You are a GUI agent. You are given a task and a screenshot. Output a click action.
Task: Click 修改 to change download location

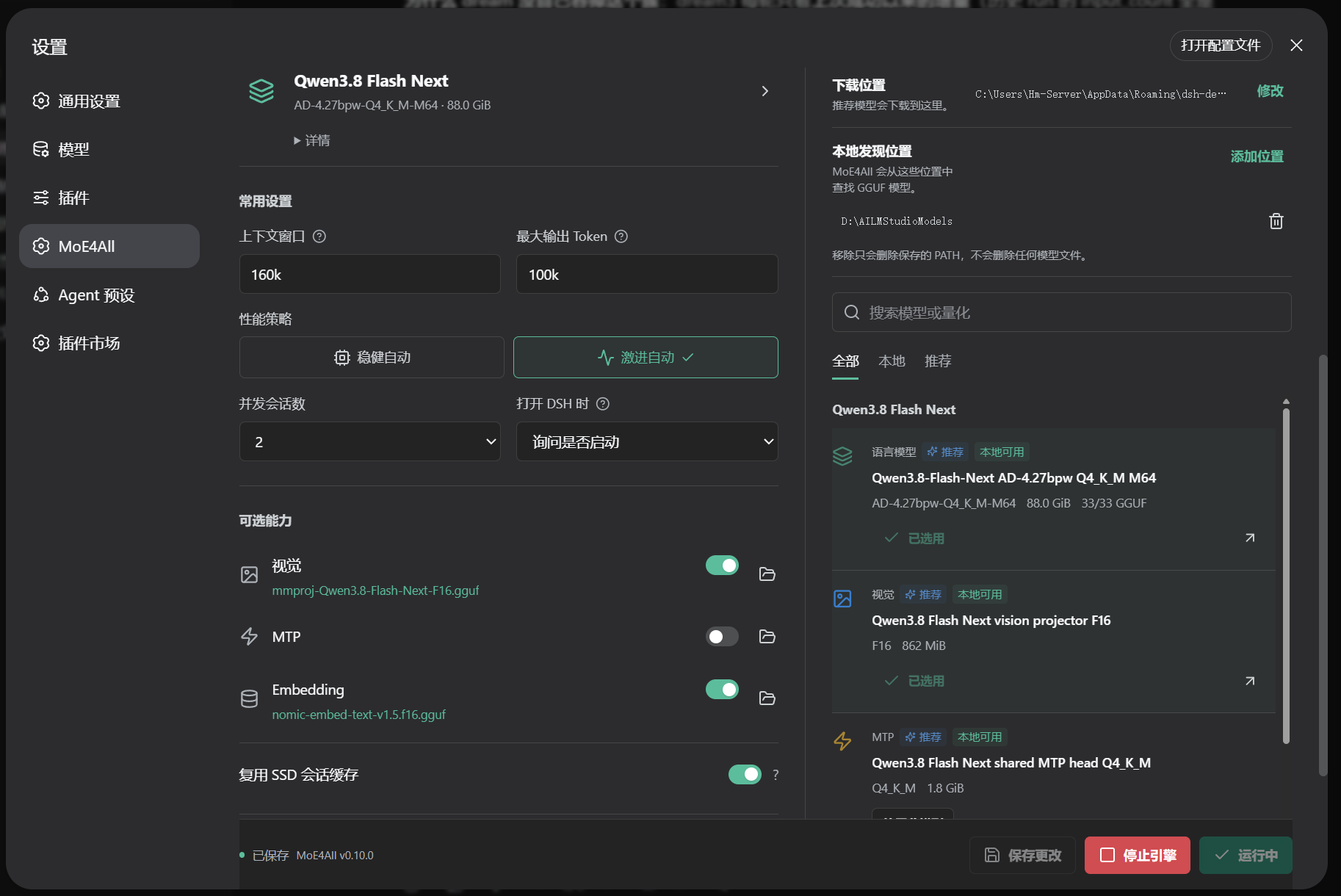1270,91
